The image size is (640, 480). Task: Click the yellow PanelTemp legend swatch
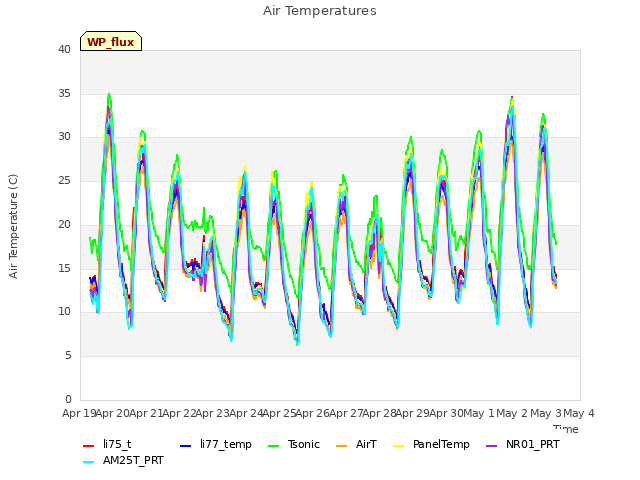pyautogui.click(x=398, y=446)
